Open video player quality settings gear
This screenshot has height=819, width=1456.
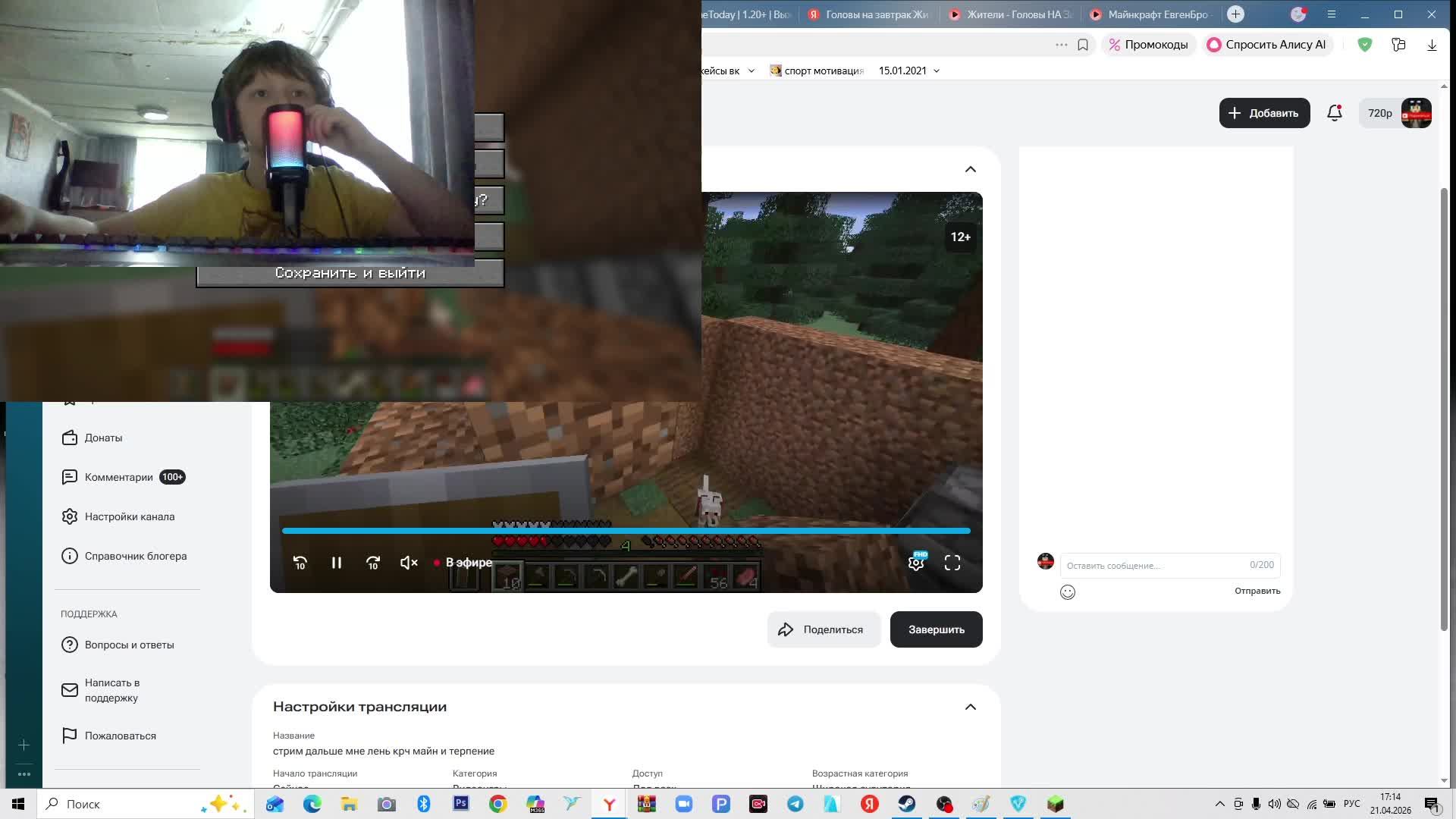pos(916,563)
